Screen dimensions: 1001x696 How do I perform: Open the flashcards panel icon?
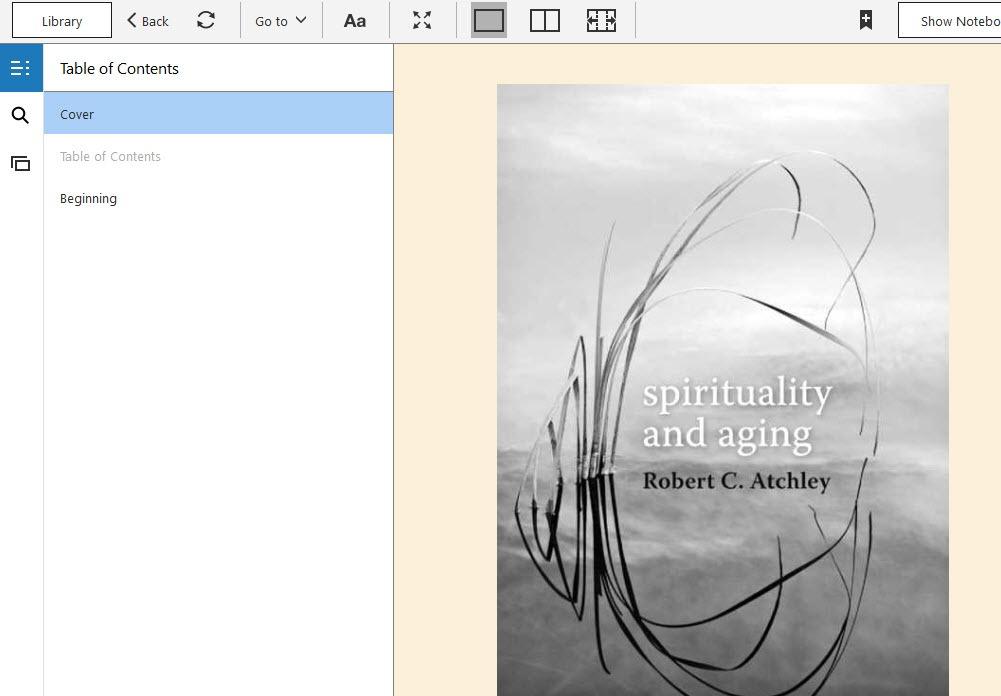click(20, 163)
